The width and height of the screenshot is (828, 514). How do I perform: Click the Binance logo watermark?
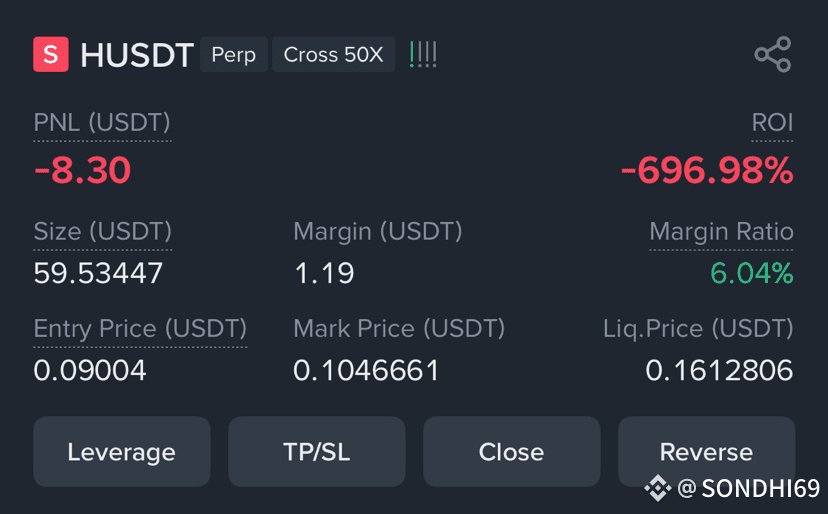tap(657, 488)
